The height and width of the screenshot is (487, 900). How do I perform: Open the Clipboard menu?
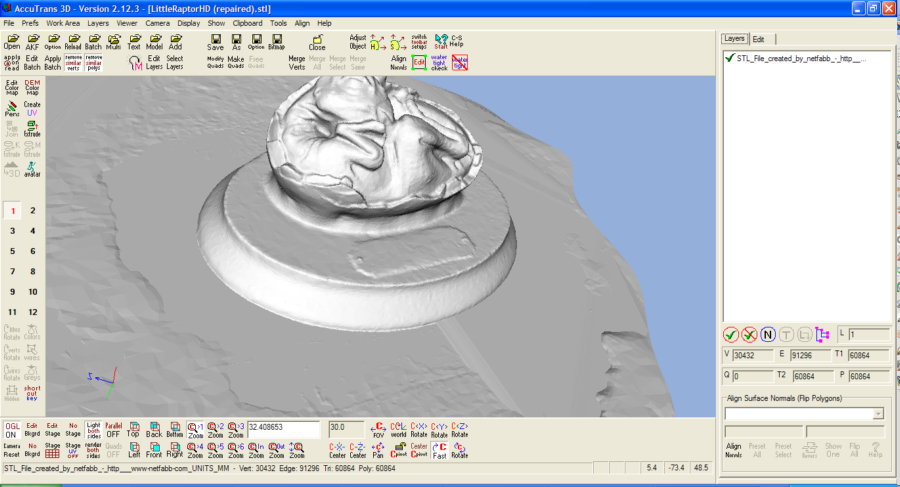[247, 22]
